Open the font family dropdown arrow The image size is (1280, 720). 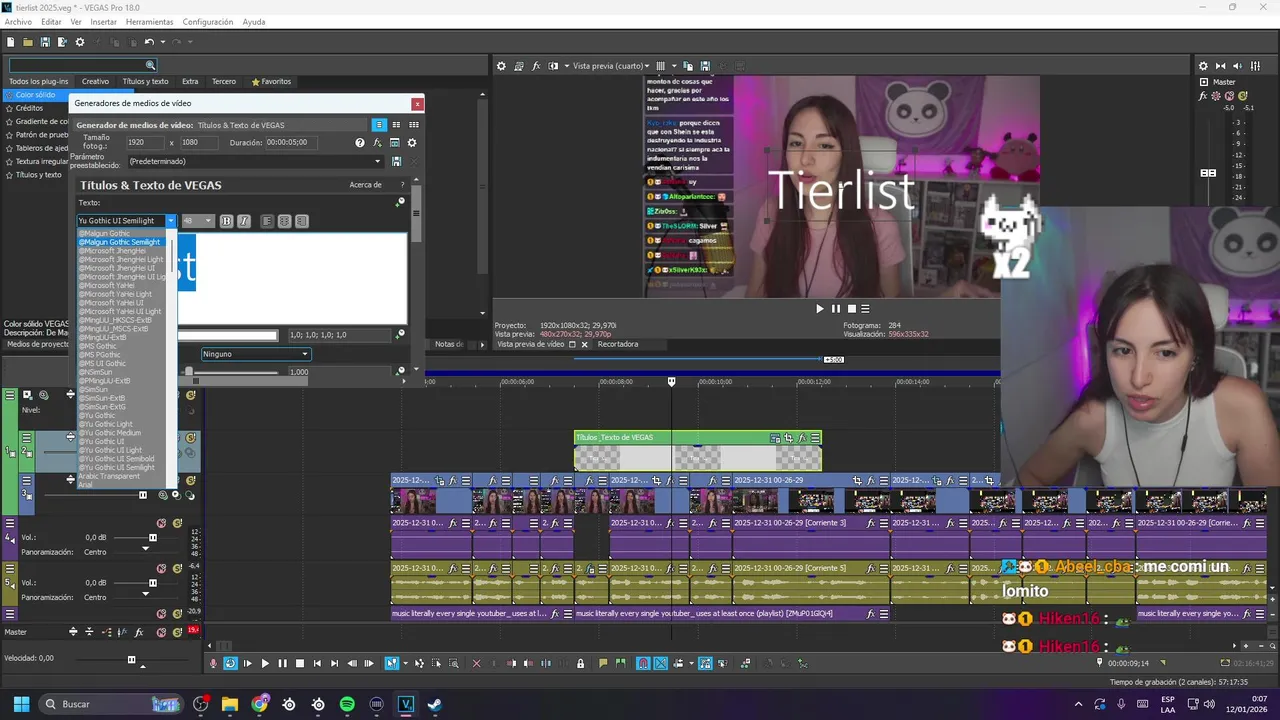[x=171, y=221]
